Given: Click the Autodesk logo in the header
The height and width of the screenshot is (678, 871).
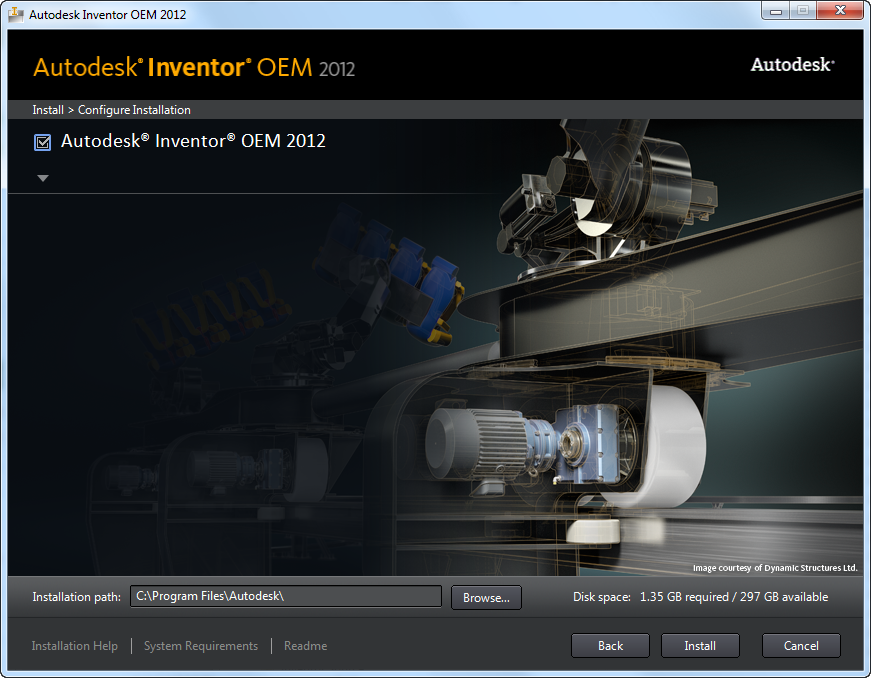Looking at the screenshot, I should pos(793,64).
